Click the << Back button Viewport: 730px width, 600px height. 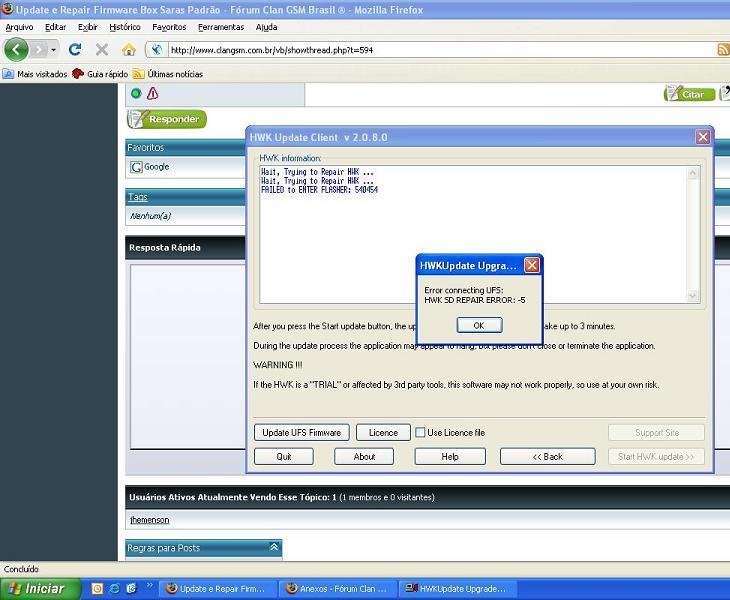click(548, 457)
